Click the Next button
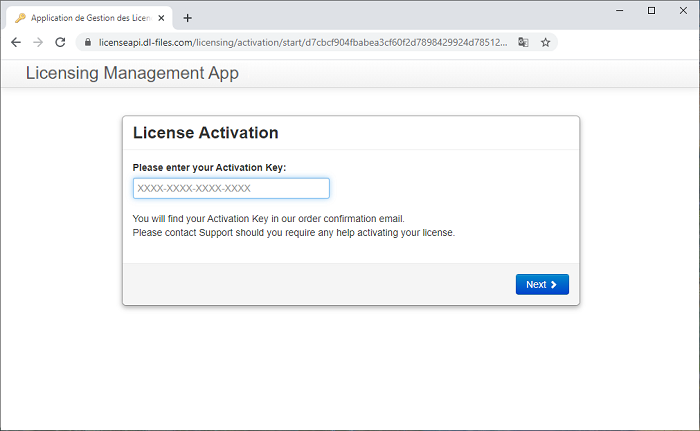The height and width of the screenshot is (431, 700). coord(542,284)
